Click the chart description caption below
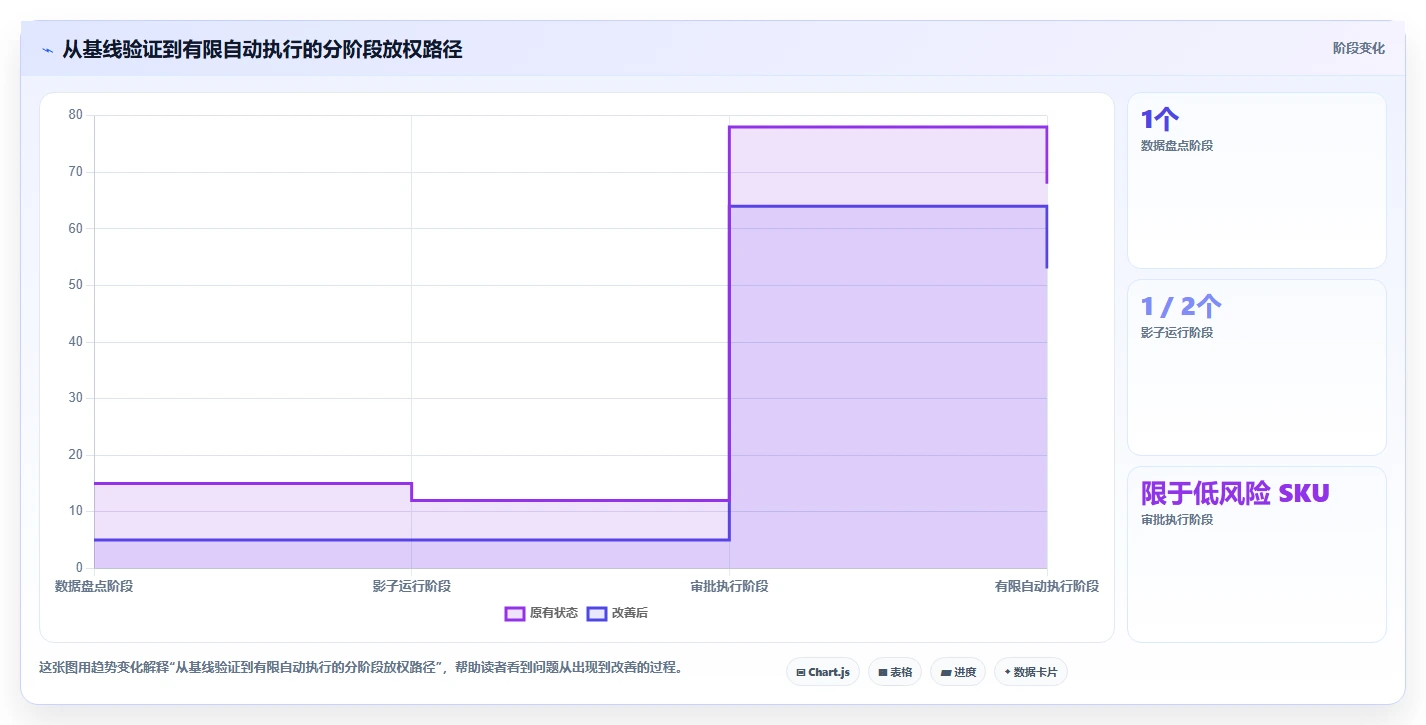This screenshot has width=1426, height=725. [364, 667]
